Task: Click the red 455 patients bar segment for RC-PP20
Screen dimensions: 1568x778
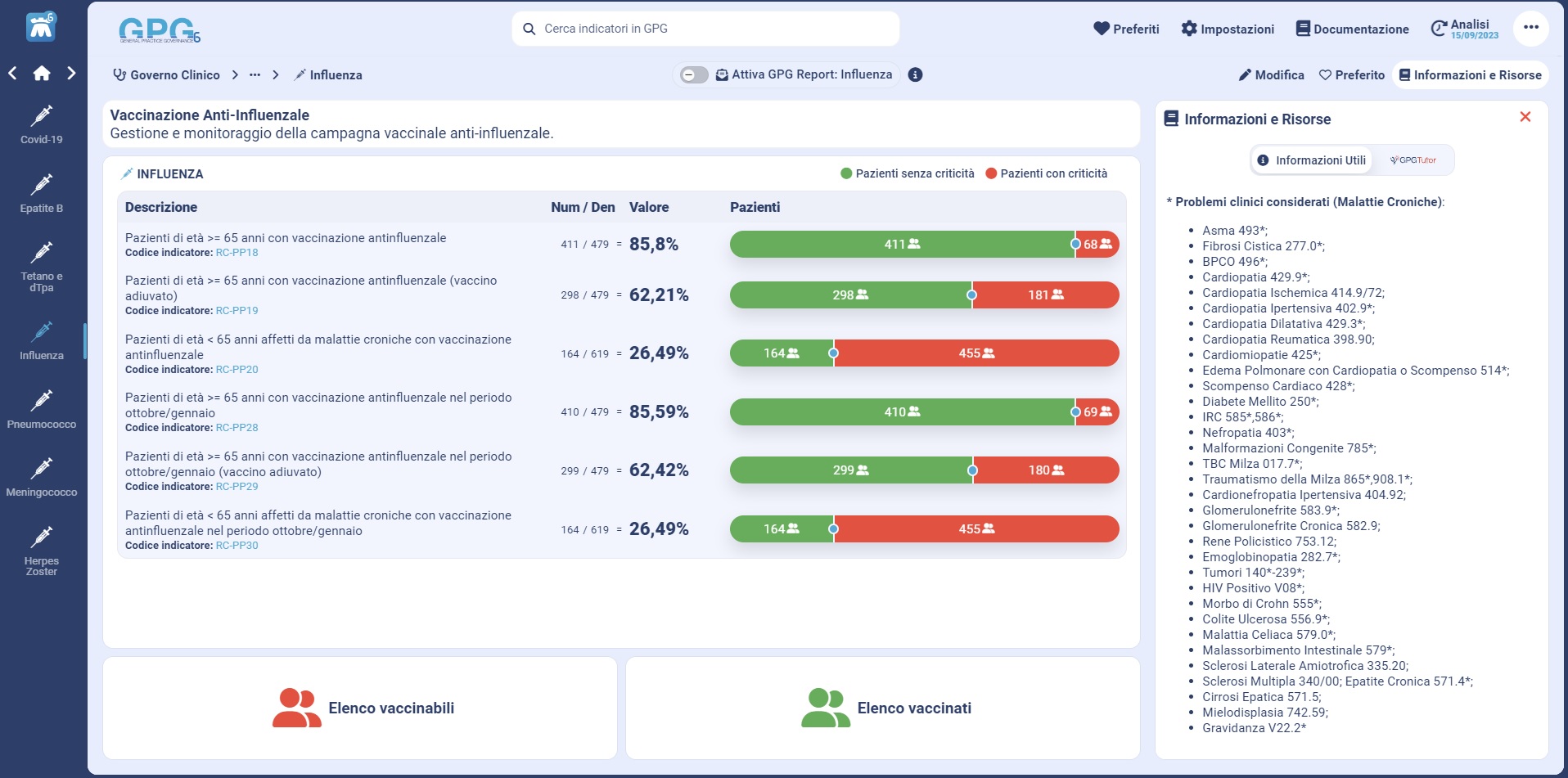Action: pos(975,353)
